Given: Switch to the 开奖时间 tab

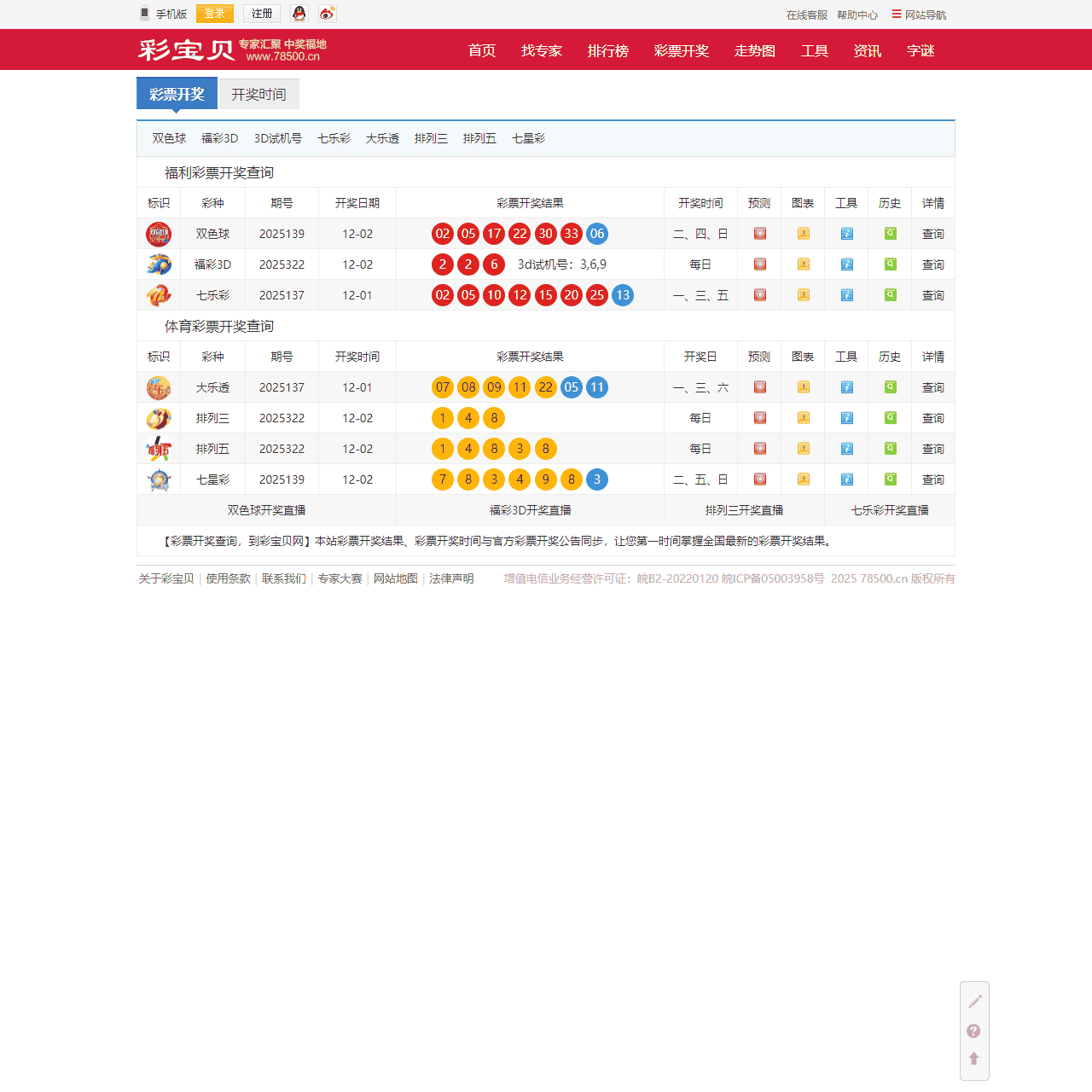Looking at the screenshot, I should click(258, 94).
